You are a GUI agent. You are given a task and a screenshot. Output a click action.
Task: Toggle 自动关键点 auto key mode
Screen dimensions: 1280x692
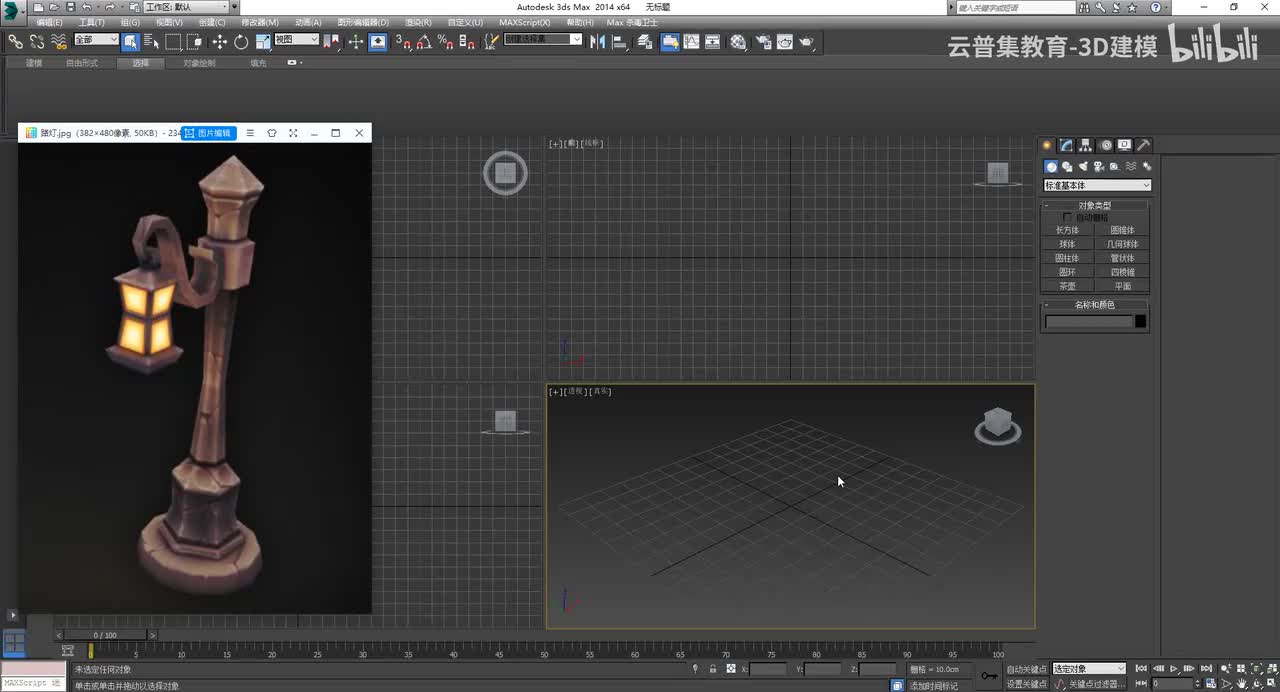[x=1026, y=669]
